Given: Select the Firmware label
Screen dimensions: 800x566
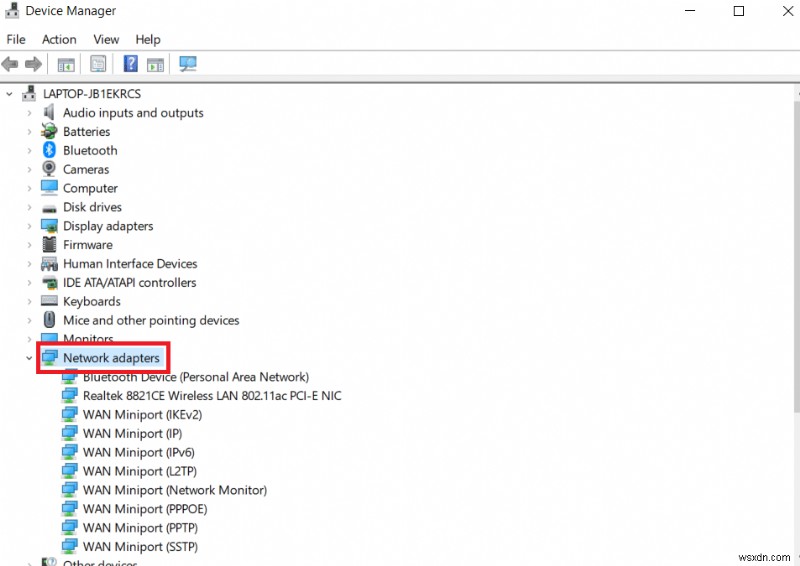Looking at the screenshot, I should tap(88, 244).
